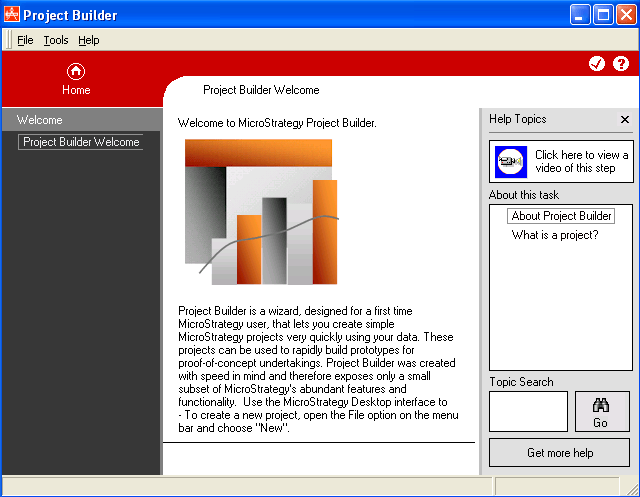Viewport: 640px width, 497px height.
Task: Open What is a project? help topic
Action: [x=555, y=235]
